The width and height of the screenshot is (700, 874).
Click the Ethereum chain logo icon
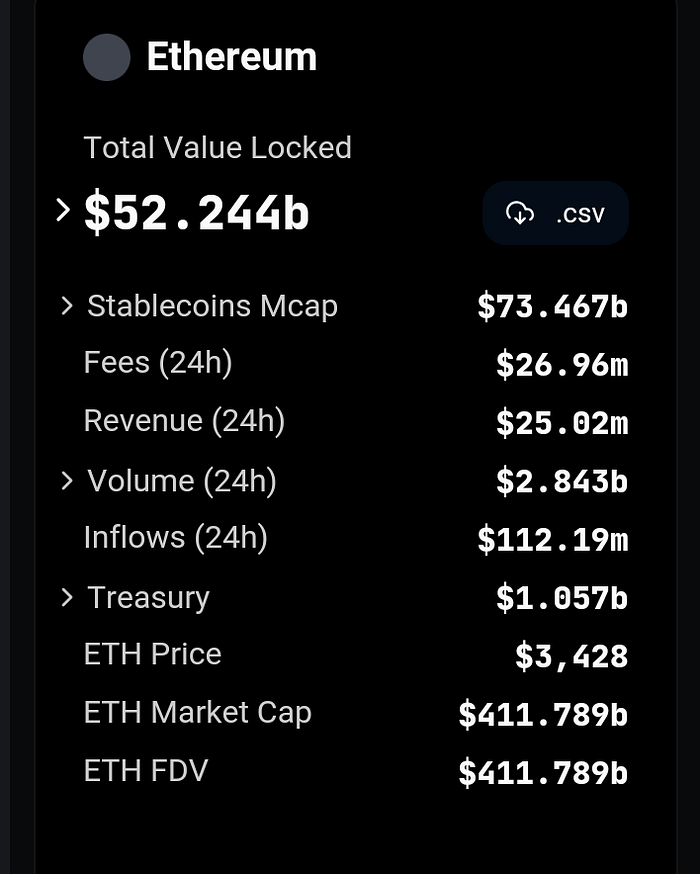pyautogui.click(x=107, y=57)
